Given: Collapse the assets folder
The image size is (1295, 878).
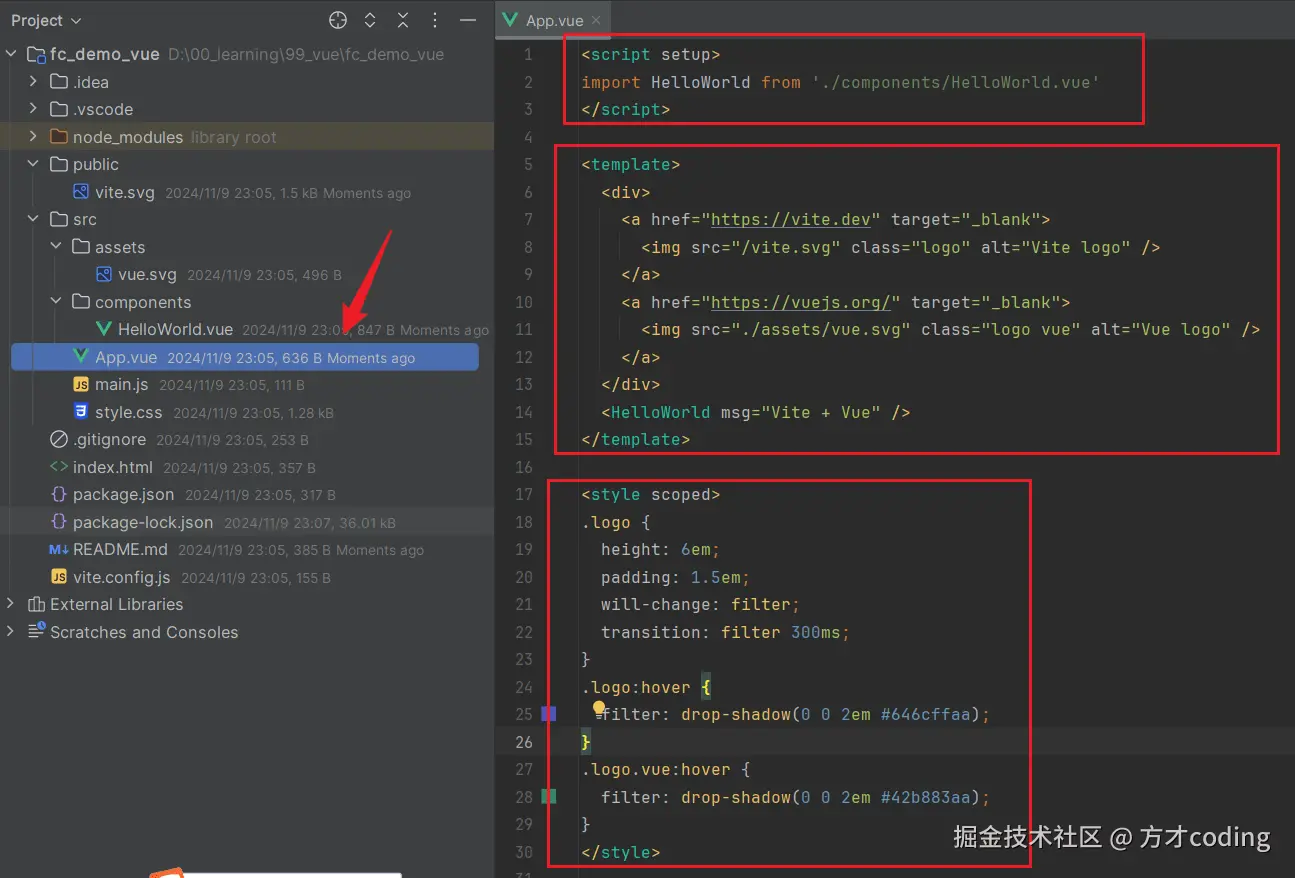Looking at the screenshot, I should (x=56, y=247).
